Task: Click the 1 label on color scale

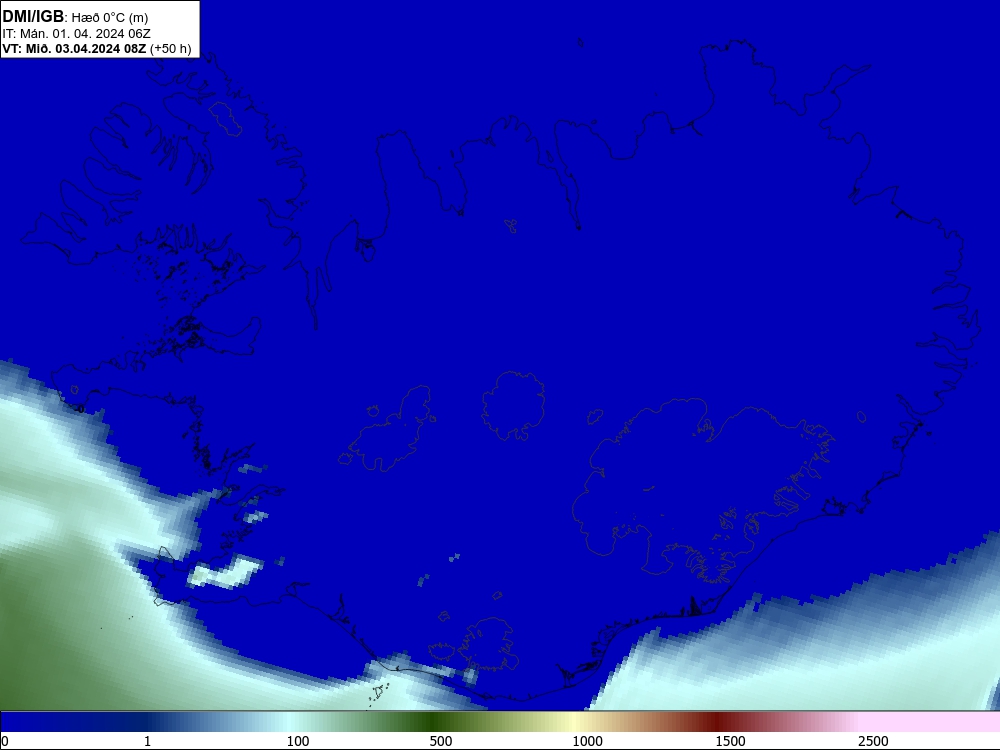Action: pos(147,741)
